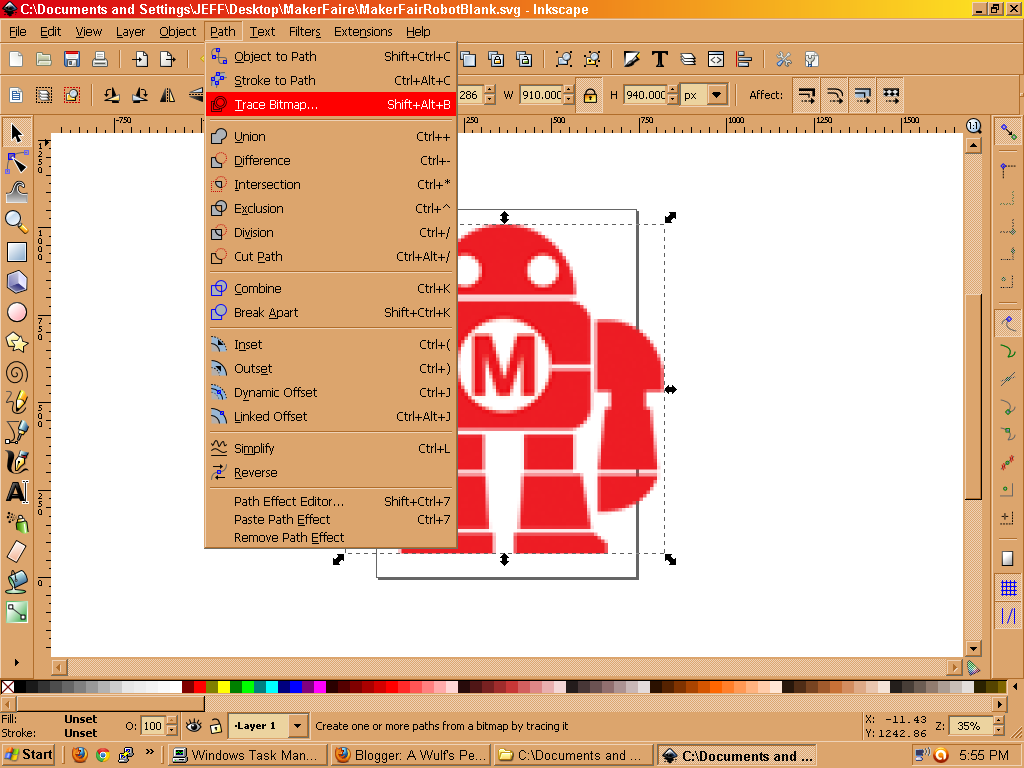Select the Text tool in toolbox
This screenshot has height=768, width=1024.
pos(16,492)
